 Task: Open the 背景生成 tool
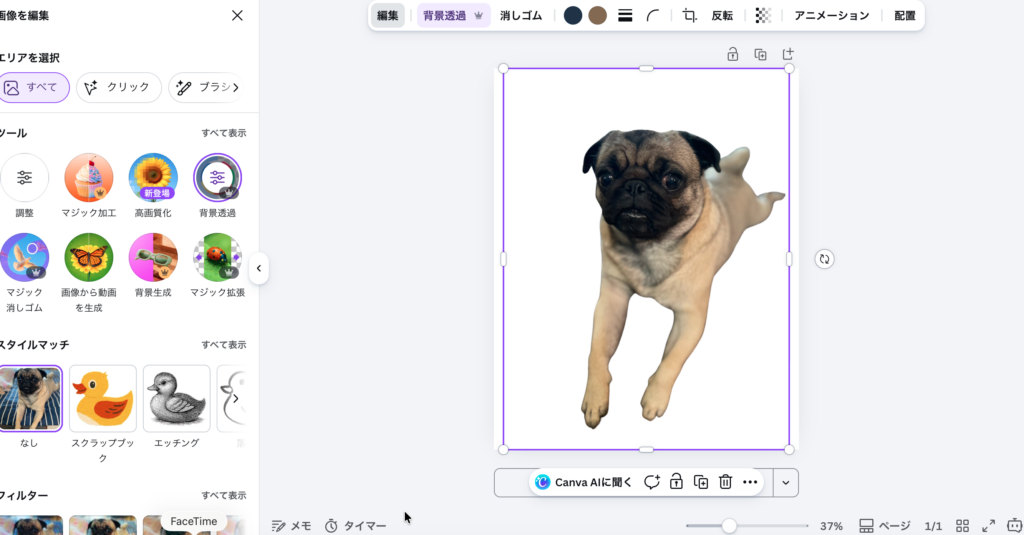(153, 257)
